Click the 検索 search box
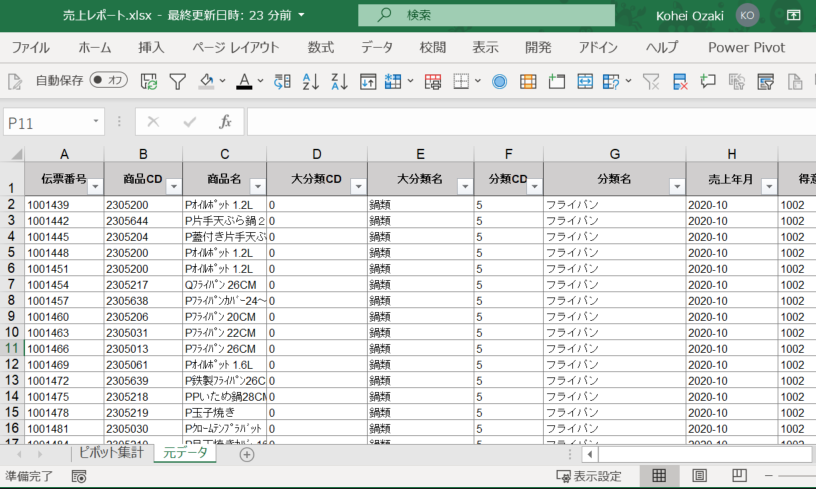This screenshot has width=816, height=489. point(486,15)
